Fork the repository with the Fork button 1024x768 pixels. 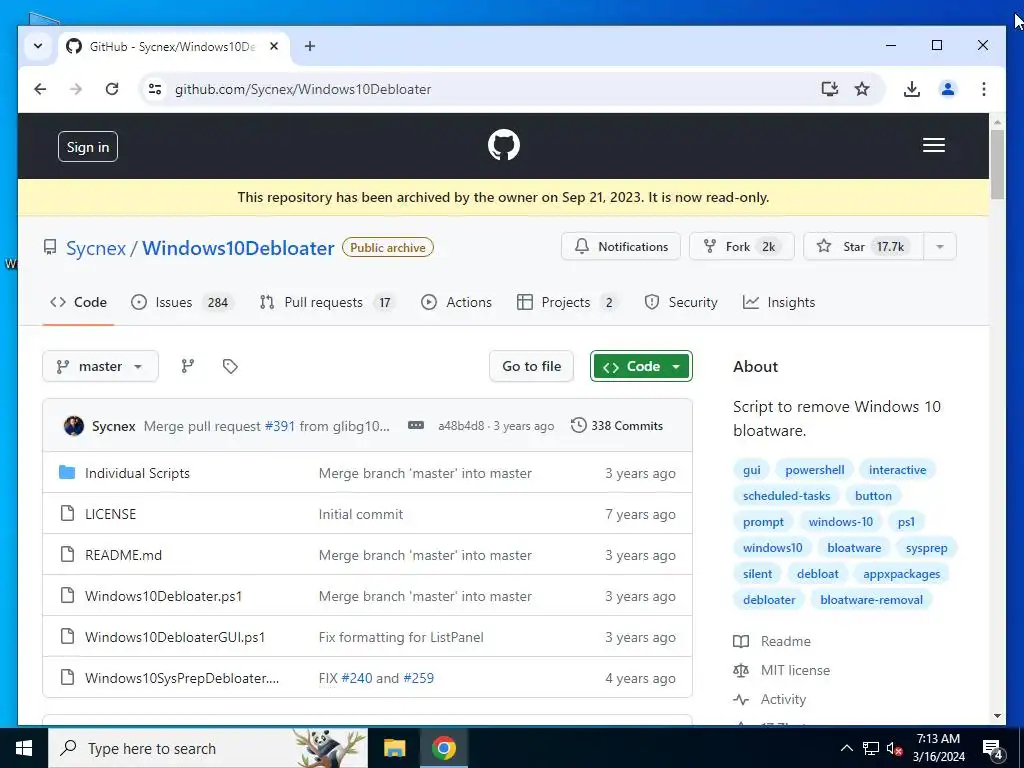tap(741, 247)
